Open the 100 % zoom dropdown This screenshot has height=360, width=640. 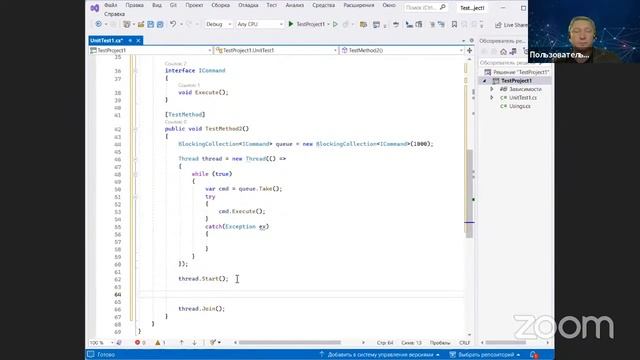pos(101,343)
